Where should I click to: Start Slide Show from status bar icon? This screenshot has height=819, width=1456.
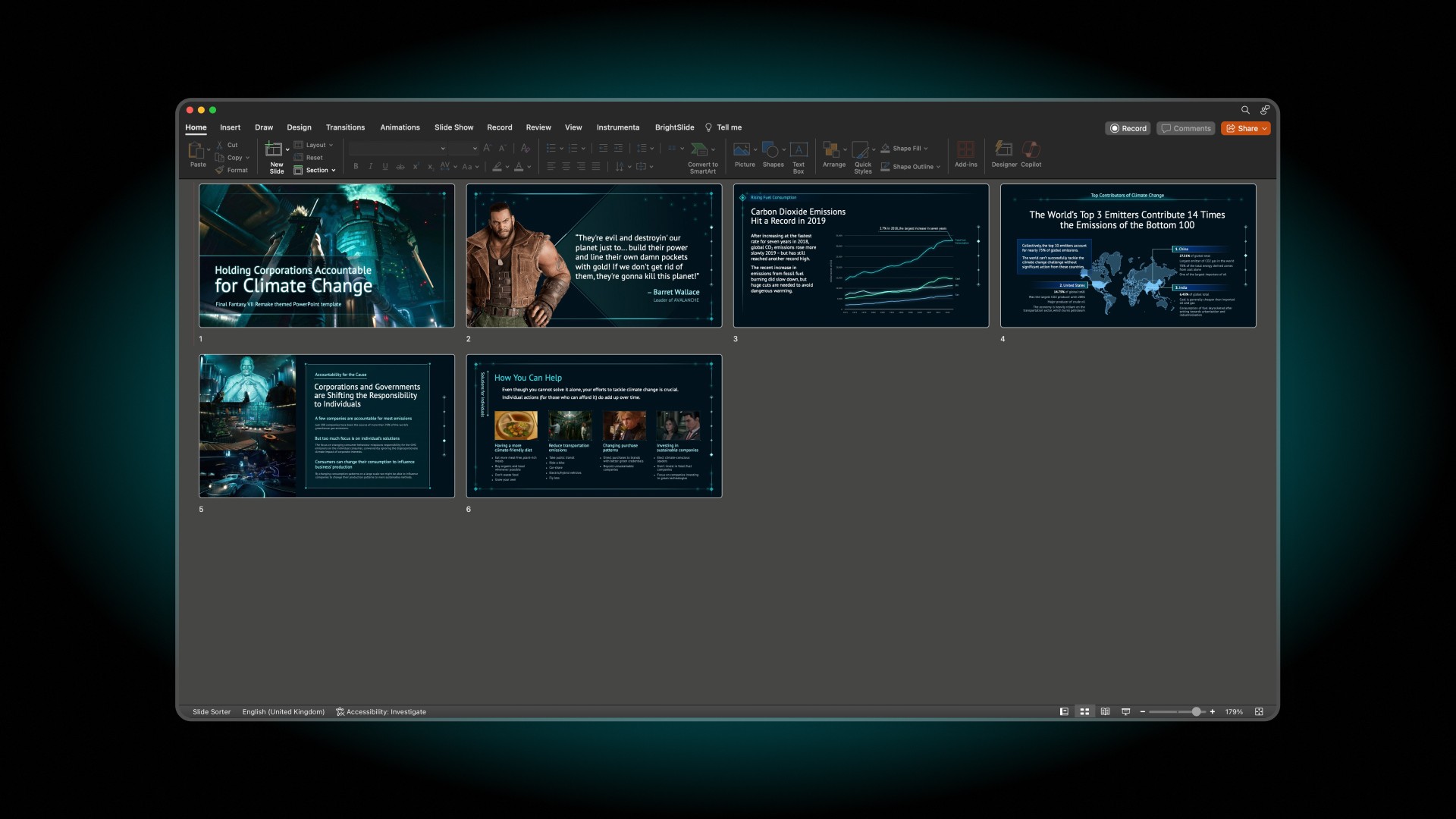[x=1125, y=712]
